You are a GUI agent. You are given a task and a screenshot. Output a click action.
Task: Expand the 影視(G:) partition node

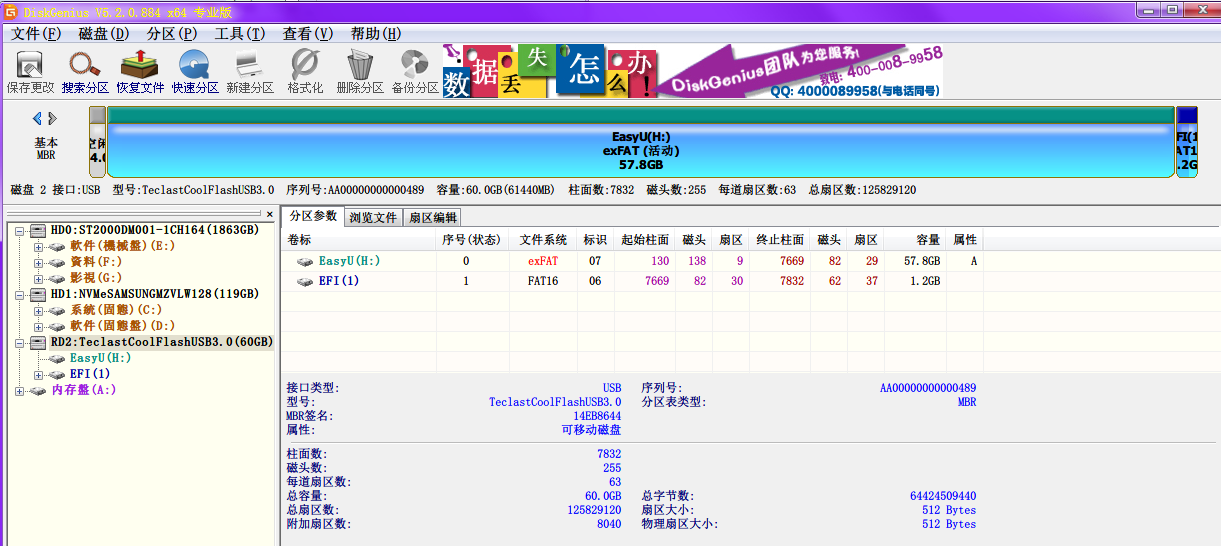click(x=39, y=279)
